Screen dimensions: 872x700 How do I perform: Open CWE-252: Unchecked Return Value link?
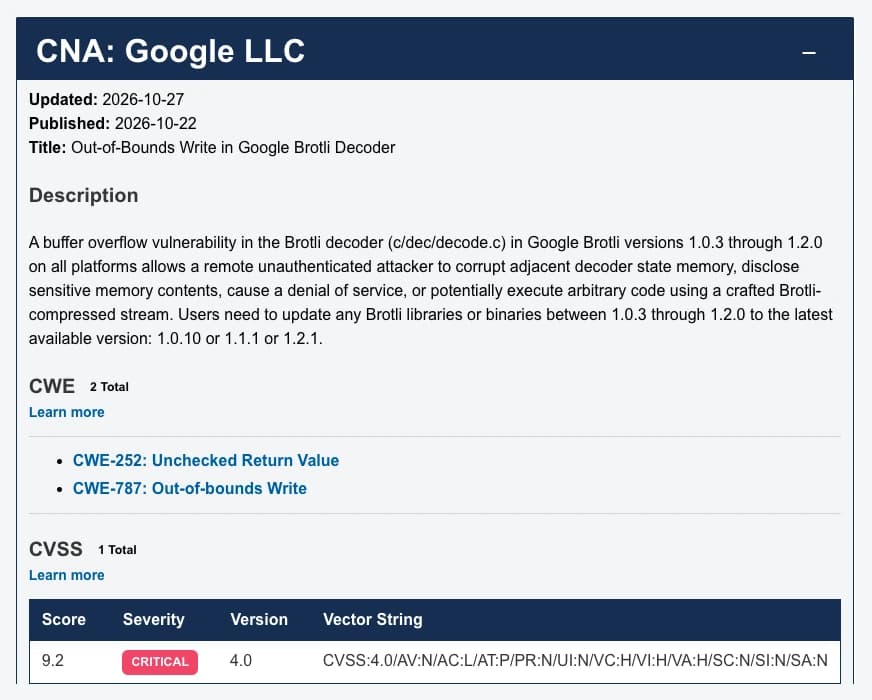click(x=206, y=460)
